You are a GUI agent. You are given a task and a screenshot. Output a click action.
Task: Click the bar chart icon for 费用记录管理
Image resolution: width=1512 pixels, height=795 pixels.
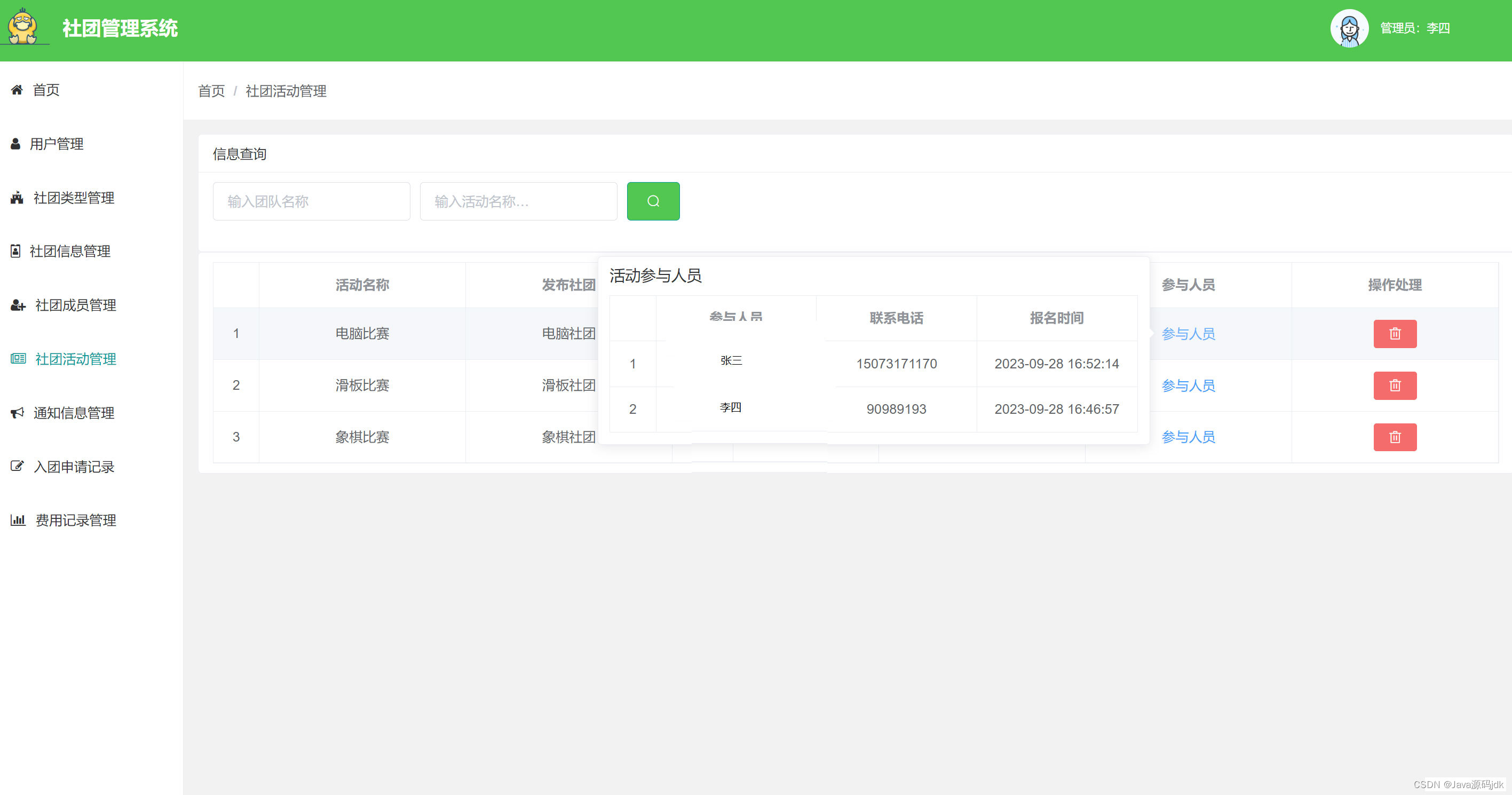click(x=18, y=520)
